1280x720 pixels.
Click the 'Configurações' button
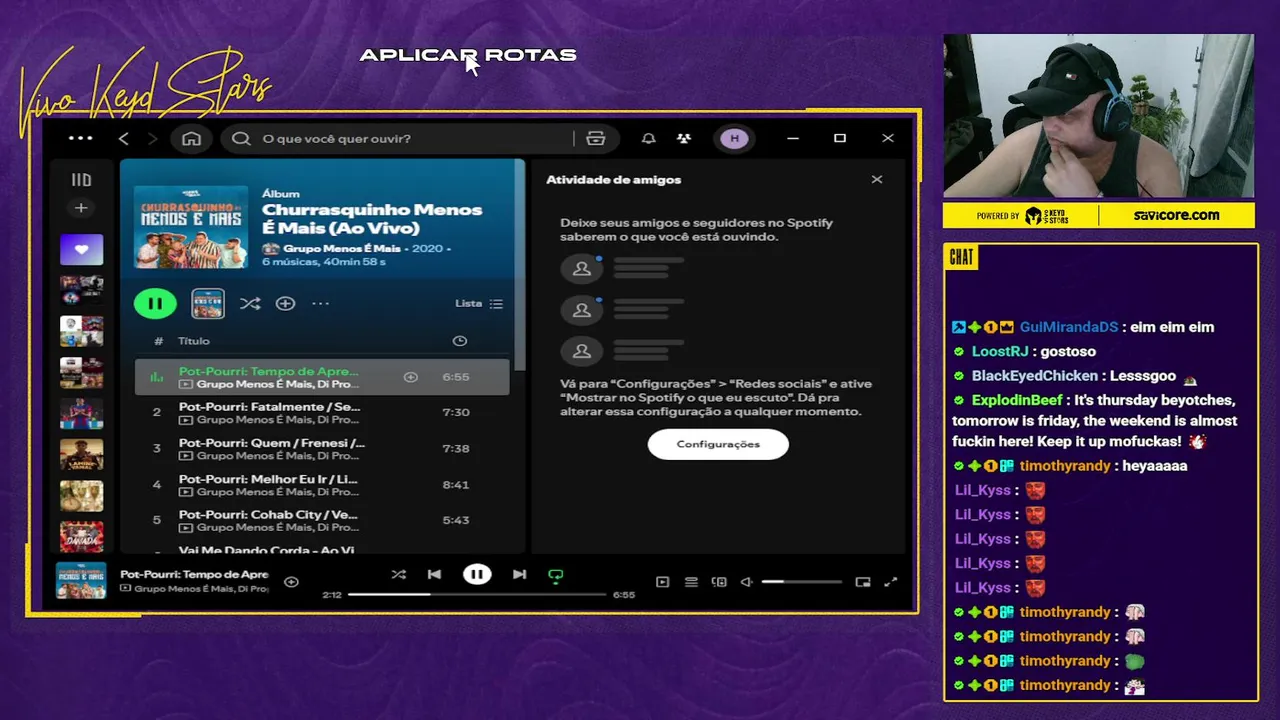[718, 444]
